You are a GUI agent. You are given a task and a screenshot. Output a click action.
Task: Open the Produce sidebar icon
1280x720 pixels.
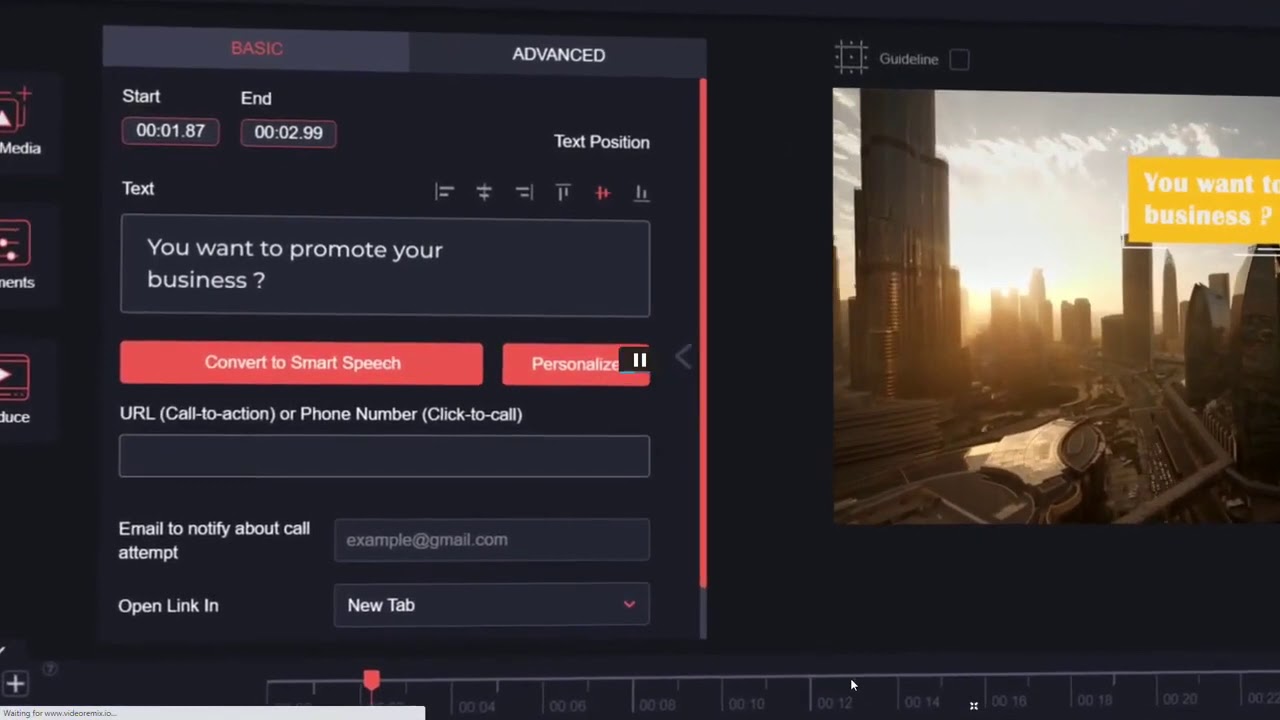point(14,378)
